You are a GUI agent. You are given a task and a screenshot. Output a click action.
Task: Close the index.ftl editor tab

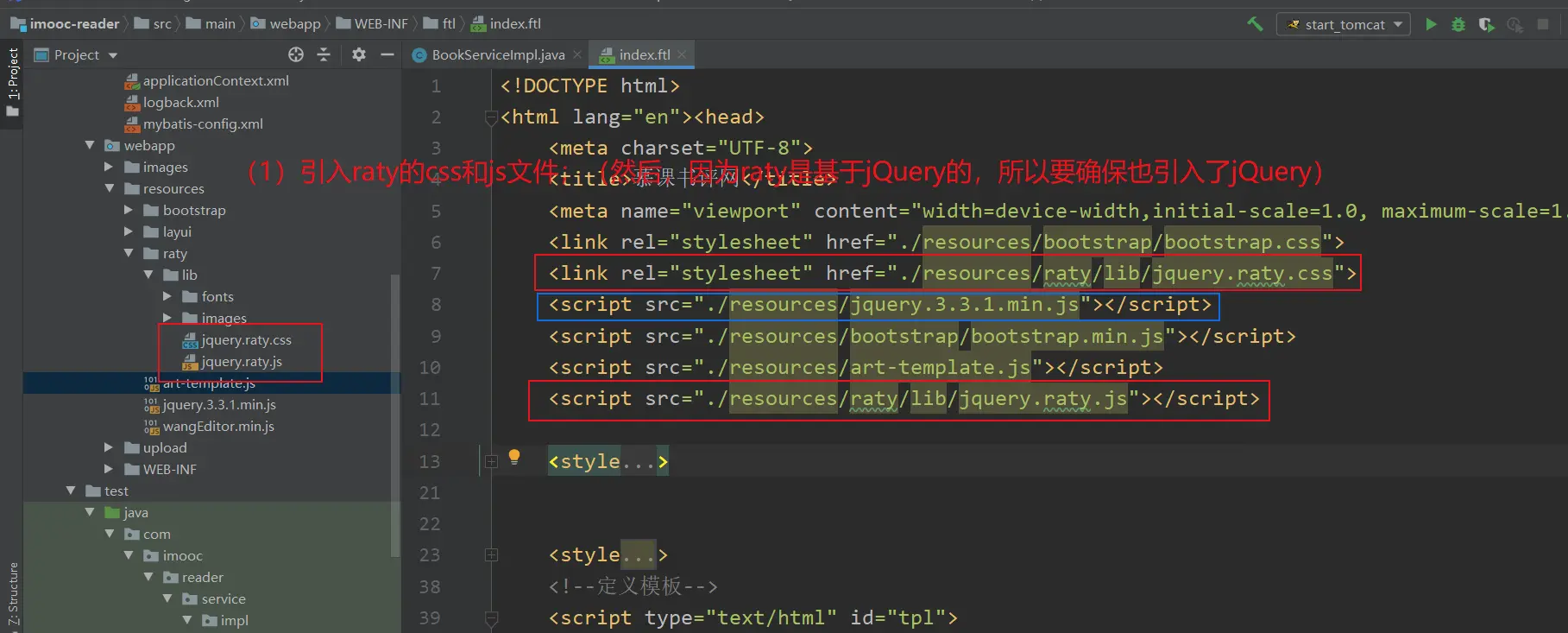682,54
